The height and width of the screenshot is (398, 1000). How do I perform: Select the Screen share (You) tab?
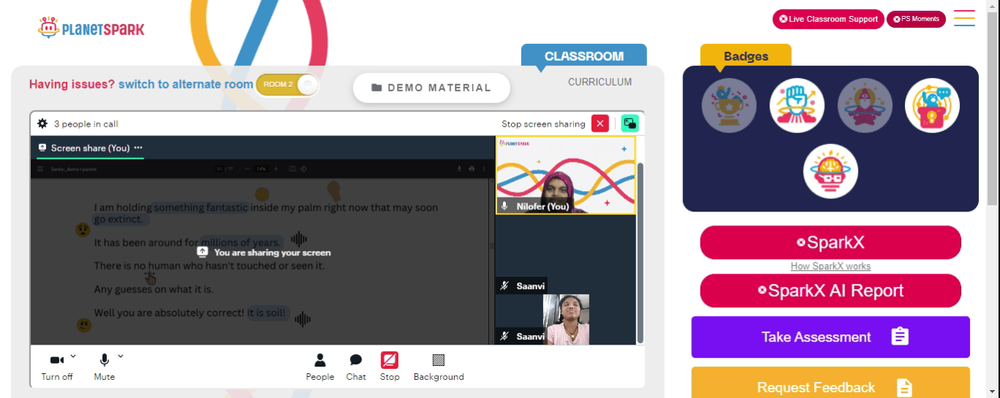90,148
